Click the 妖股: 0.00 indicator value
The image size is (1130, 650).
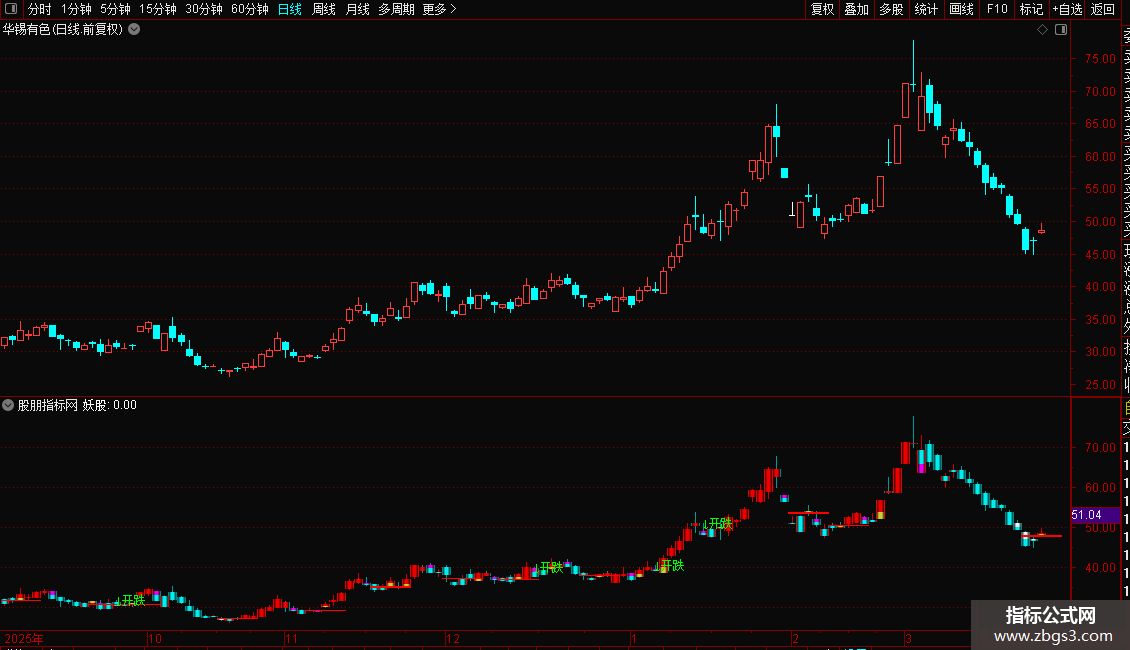110,405
